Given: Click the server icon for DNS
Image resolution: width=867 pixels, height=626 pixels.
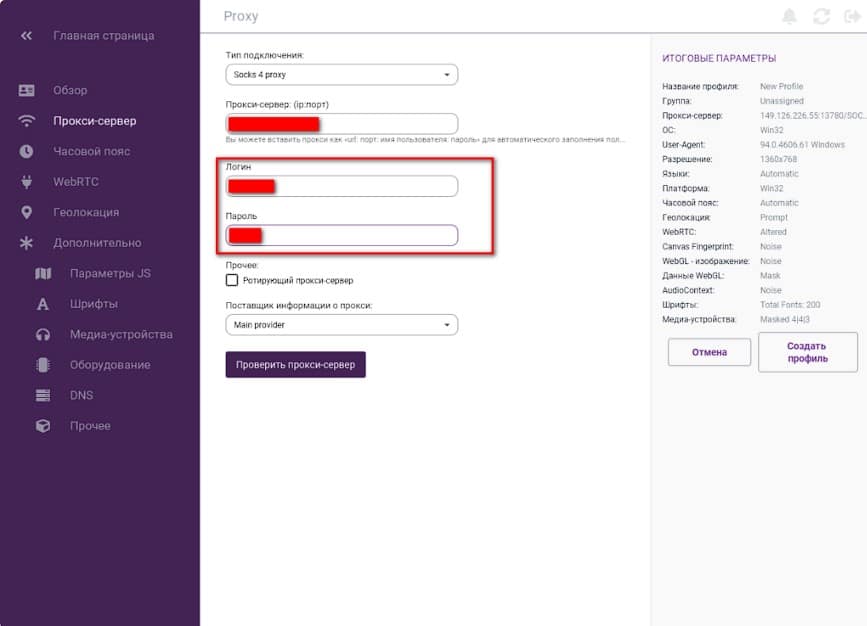Looking at the screenshot, I should point(43,396).
